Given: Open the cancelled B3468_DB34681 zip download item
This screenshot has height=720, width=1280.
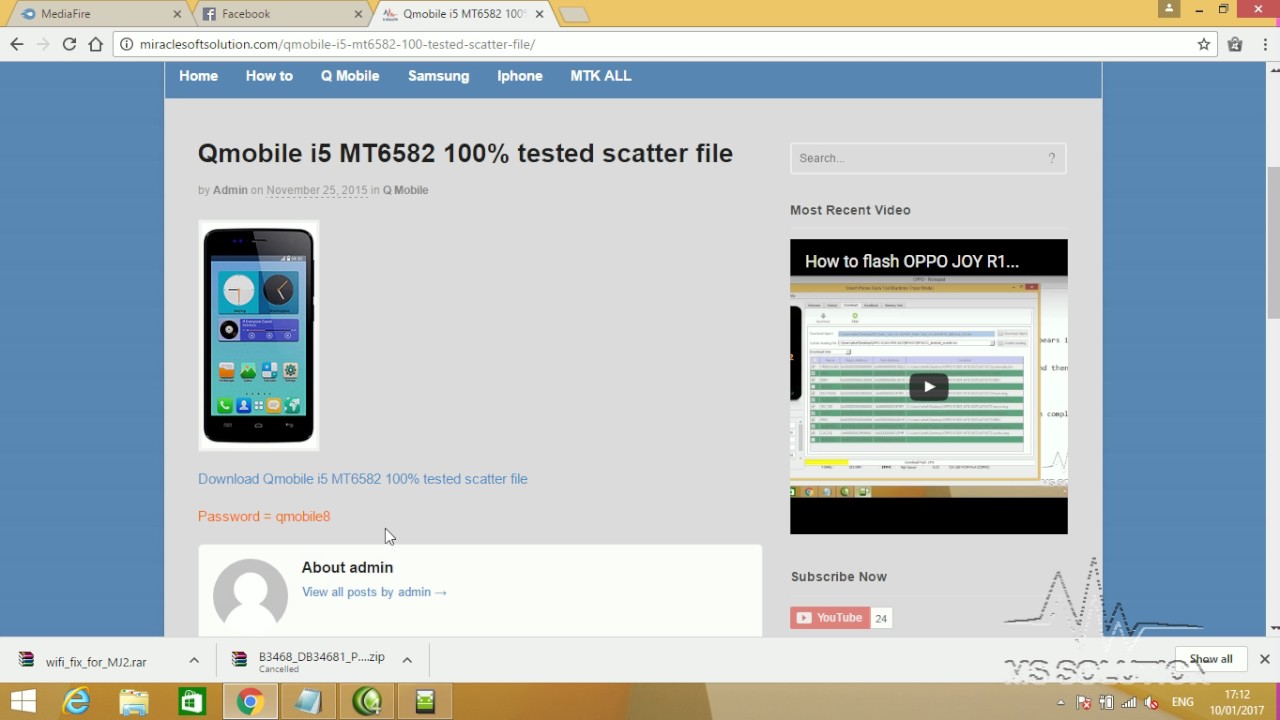Looking at the screenshot, I should pos(308,662).
